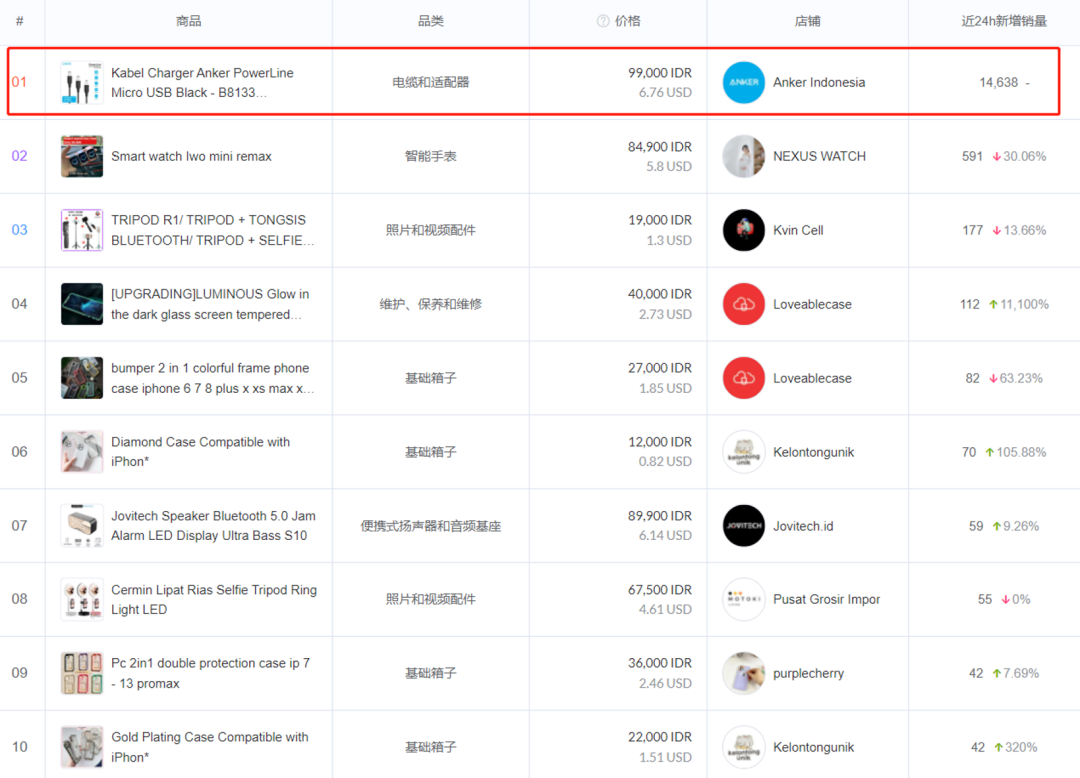Click 基础箱子 in the Diamond Case row
The image size is (1080, 778).
[430, 452]
